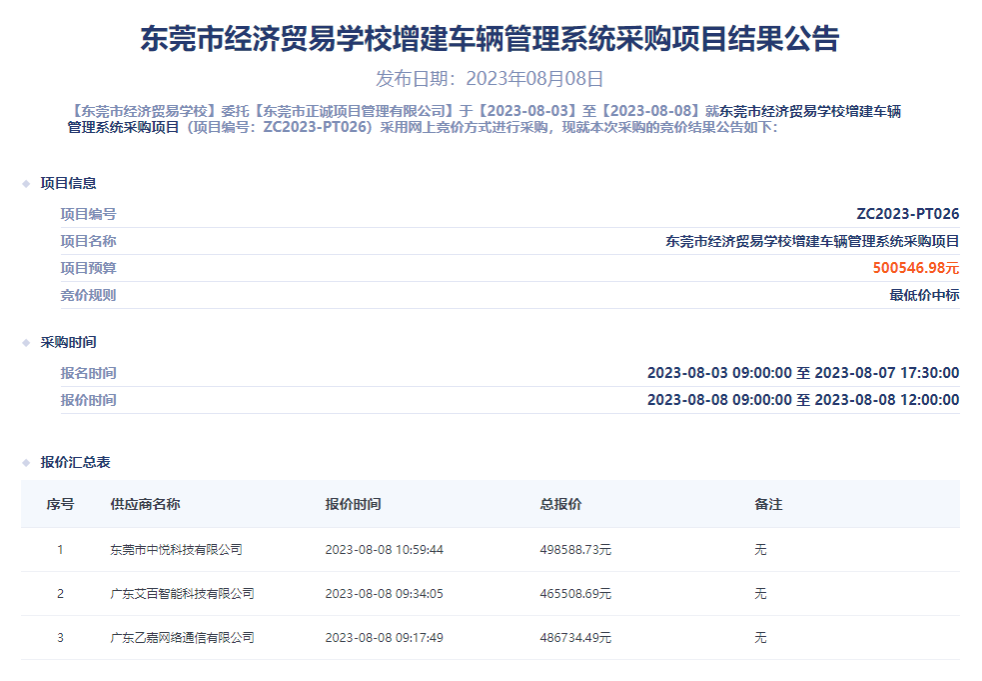Image resolution: width=982 pixels, height=681 pixels.
Task: Click the total quote 498588.73元
Action: pyautogui.click(x=576, y=550)
